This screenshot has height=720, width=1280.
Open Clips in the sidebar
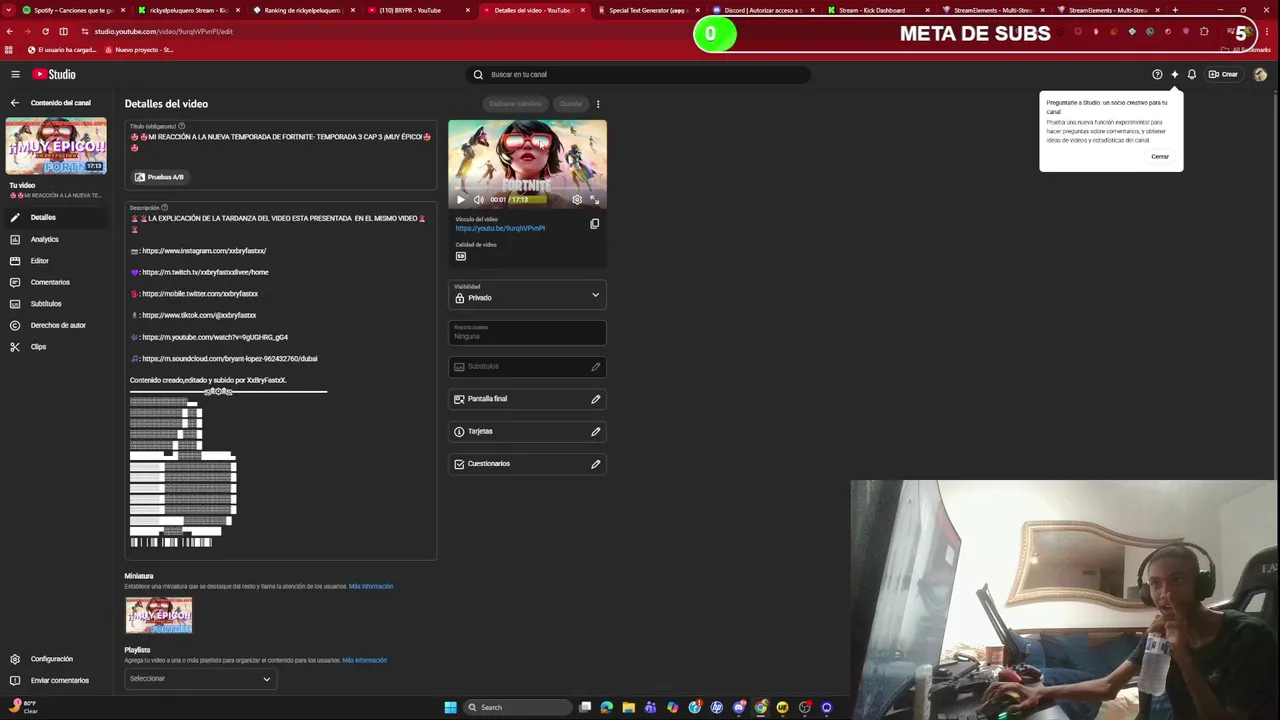pos(55,347)
